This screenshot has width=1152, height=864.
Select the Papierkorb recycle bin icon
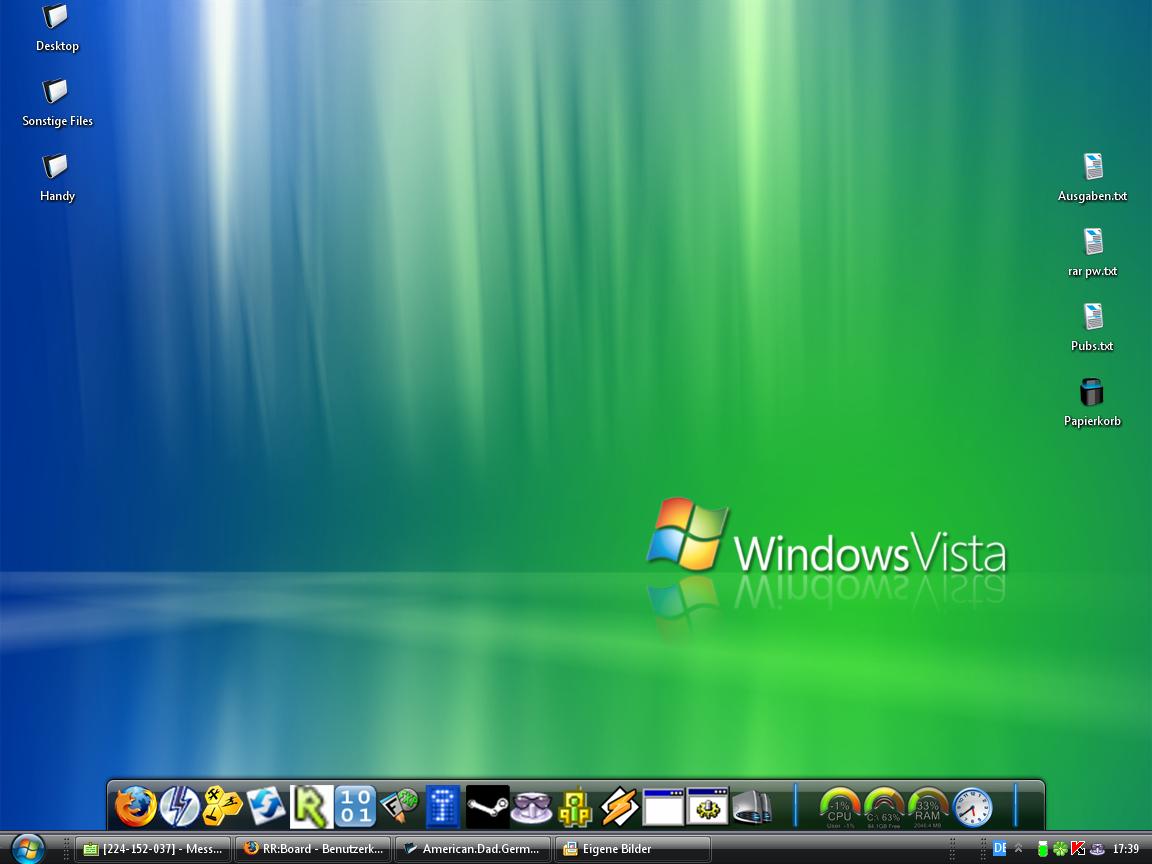[1092, 403]
